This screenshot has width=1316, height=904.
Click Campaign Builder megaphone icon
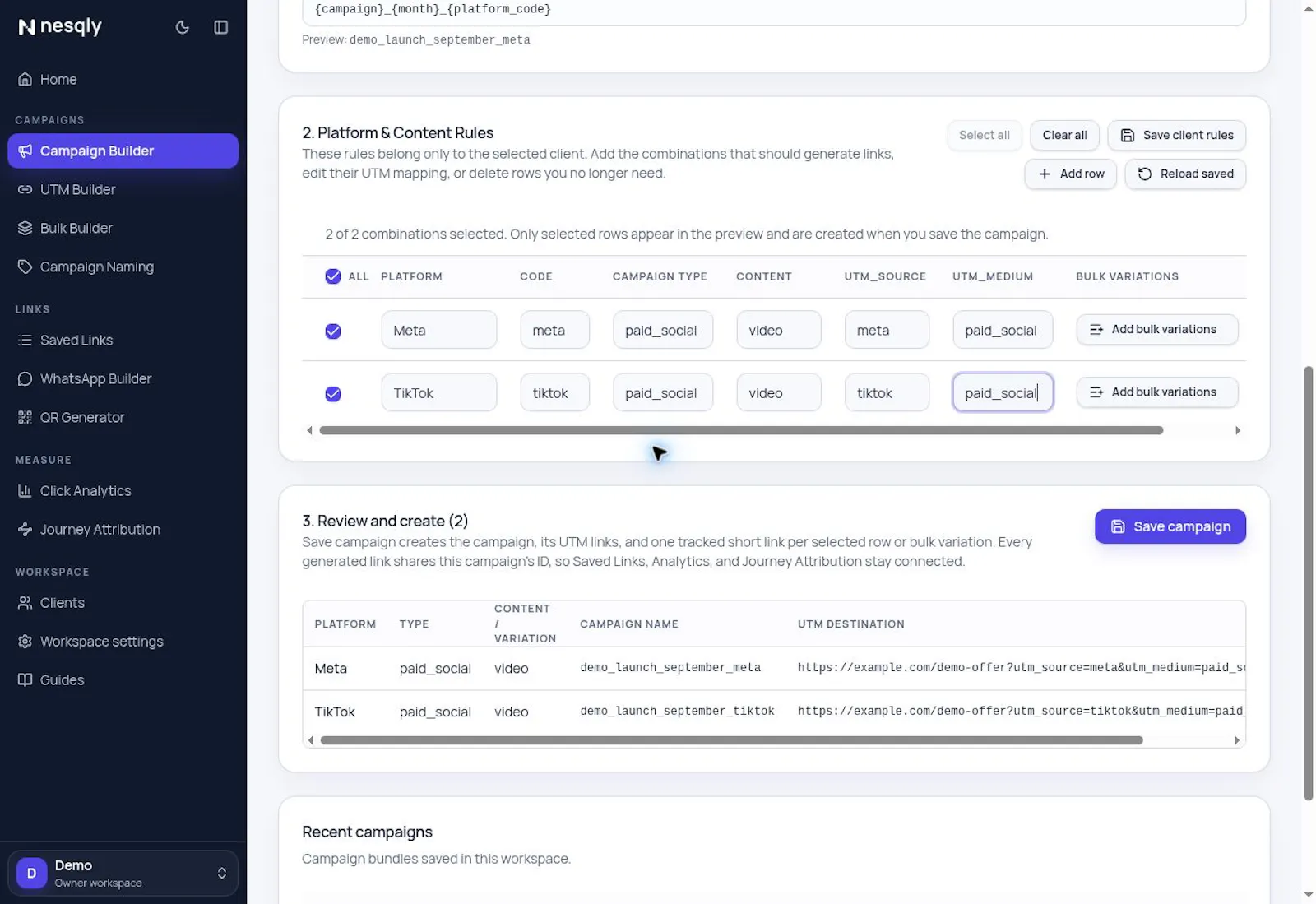pos(25,151)
